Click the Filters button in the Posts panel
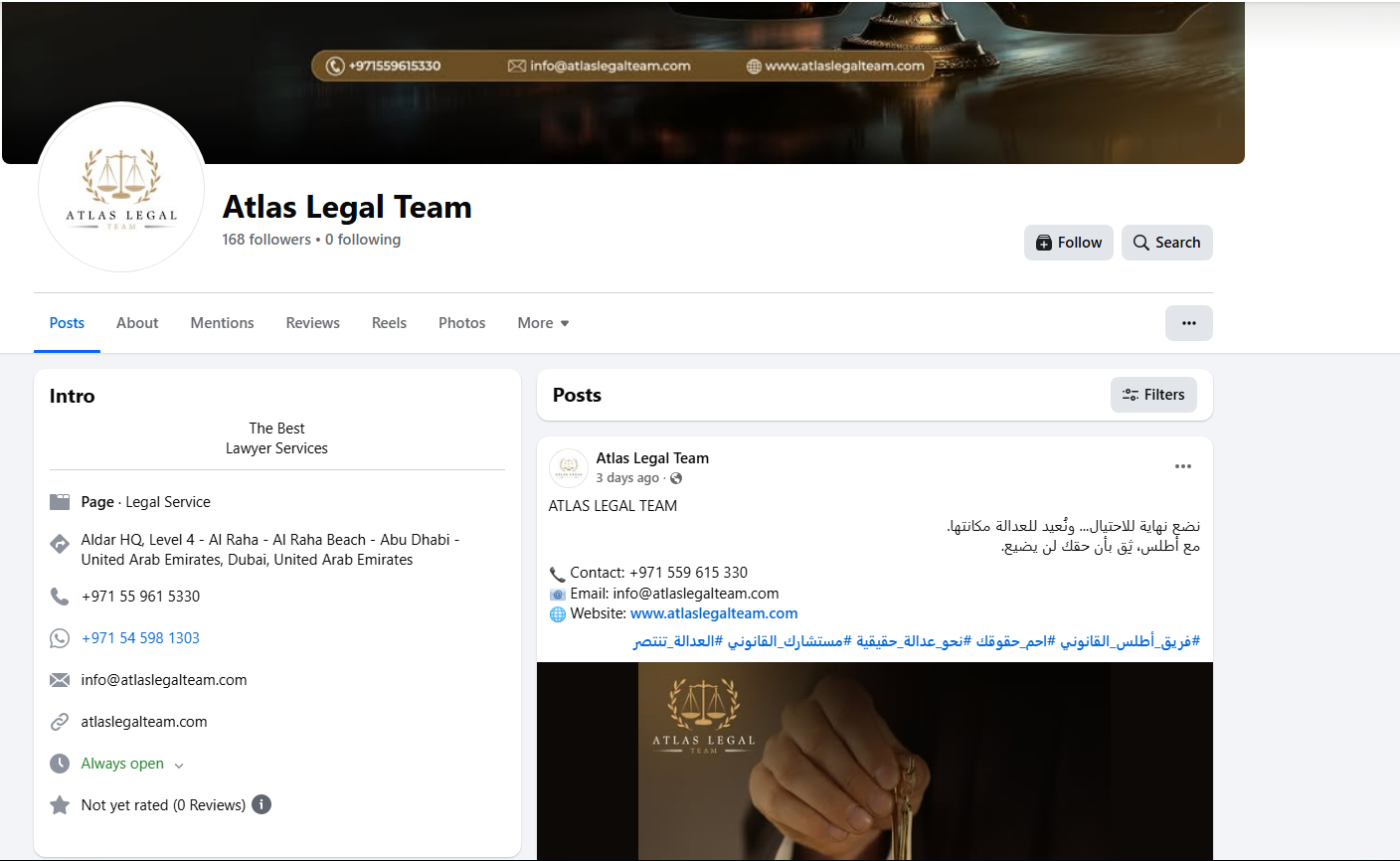This screenshot has height=861, width=1400. pyautogui.click(x=1153, y=394)
